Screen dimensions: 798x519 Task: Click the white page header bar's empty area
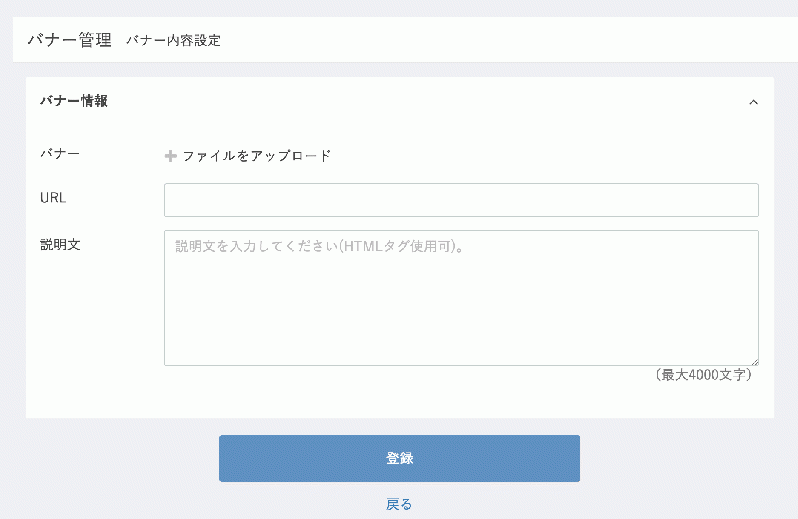(x=509, y=40)
